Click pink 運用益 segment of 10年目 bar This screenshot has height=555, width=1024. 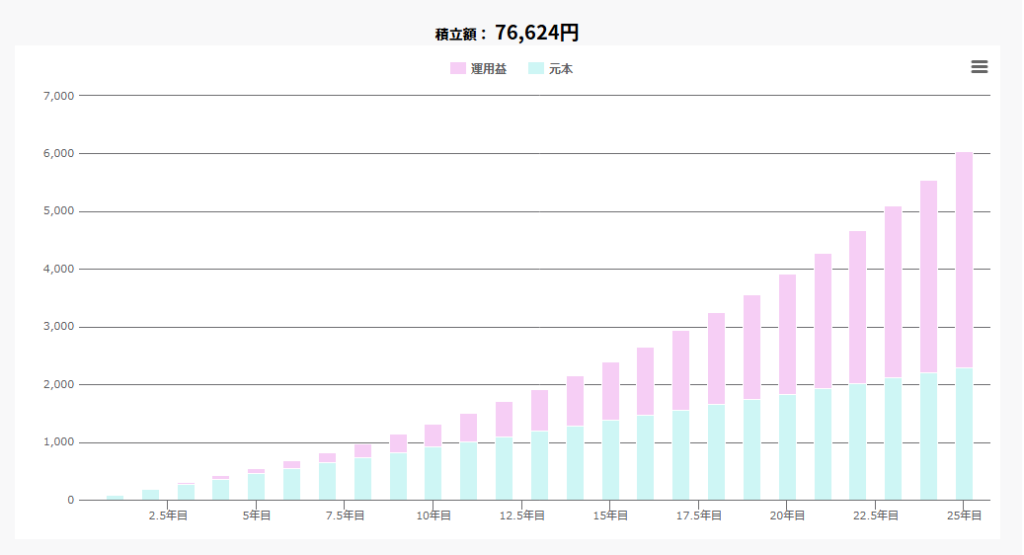[x=433, y=435]
